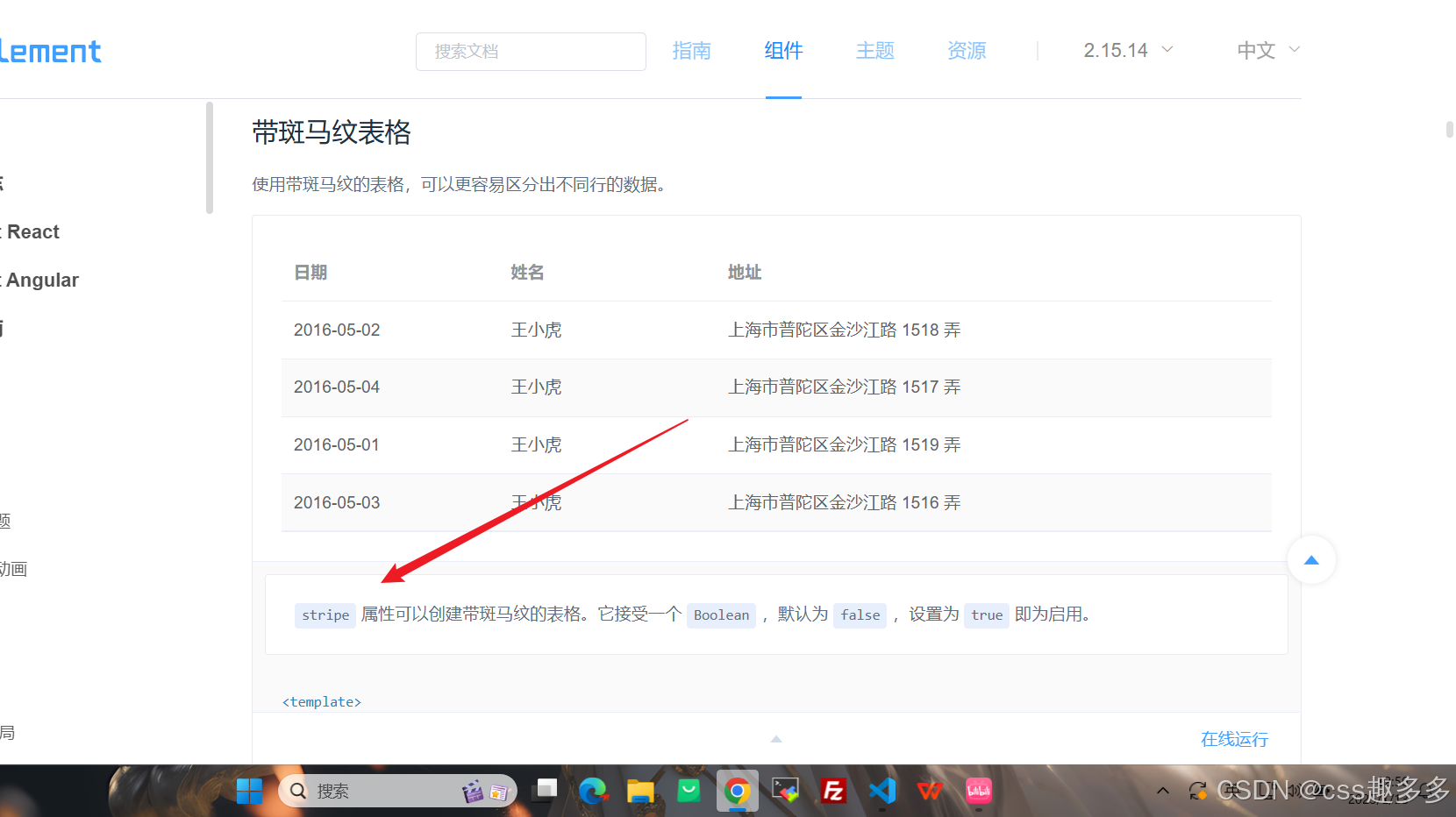The width and height of the screenshot is (1456, 817).
Task: Collapse the code block with triangle
Action: point(776,739)
